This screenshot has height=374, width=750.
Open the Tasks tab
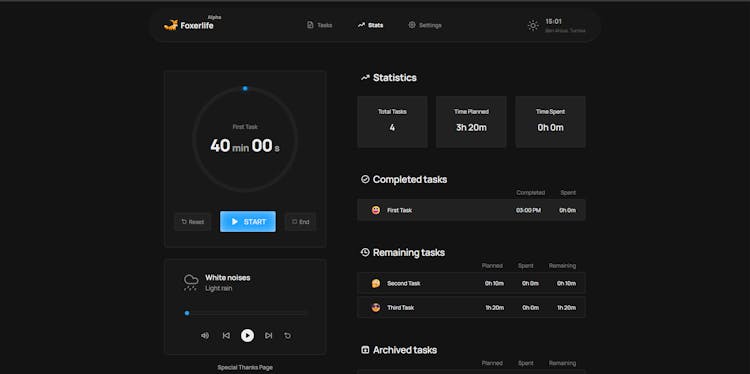320,25
